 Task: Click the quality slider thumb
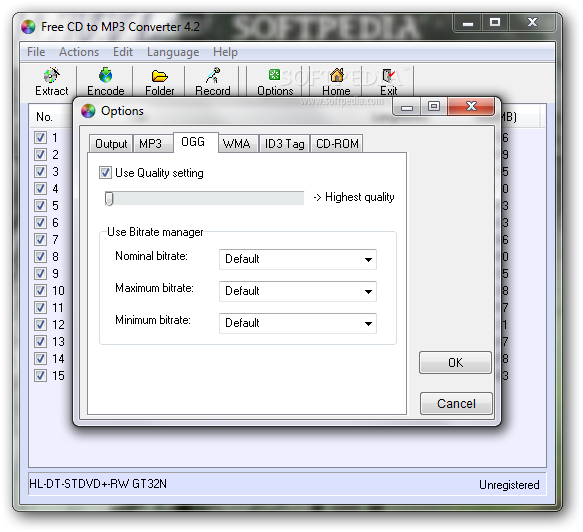click(x=109, y=199)
